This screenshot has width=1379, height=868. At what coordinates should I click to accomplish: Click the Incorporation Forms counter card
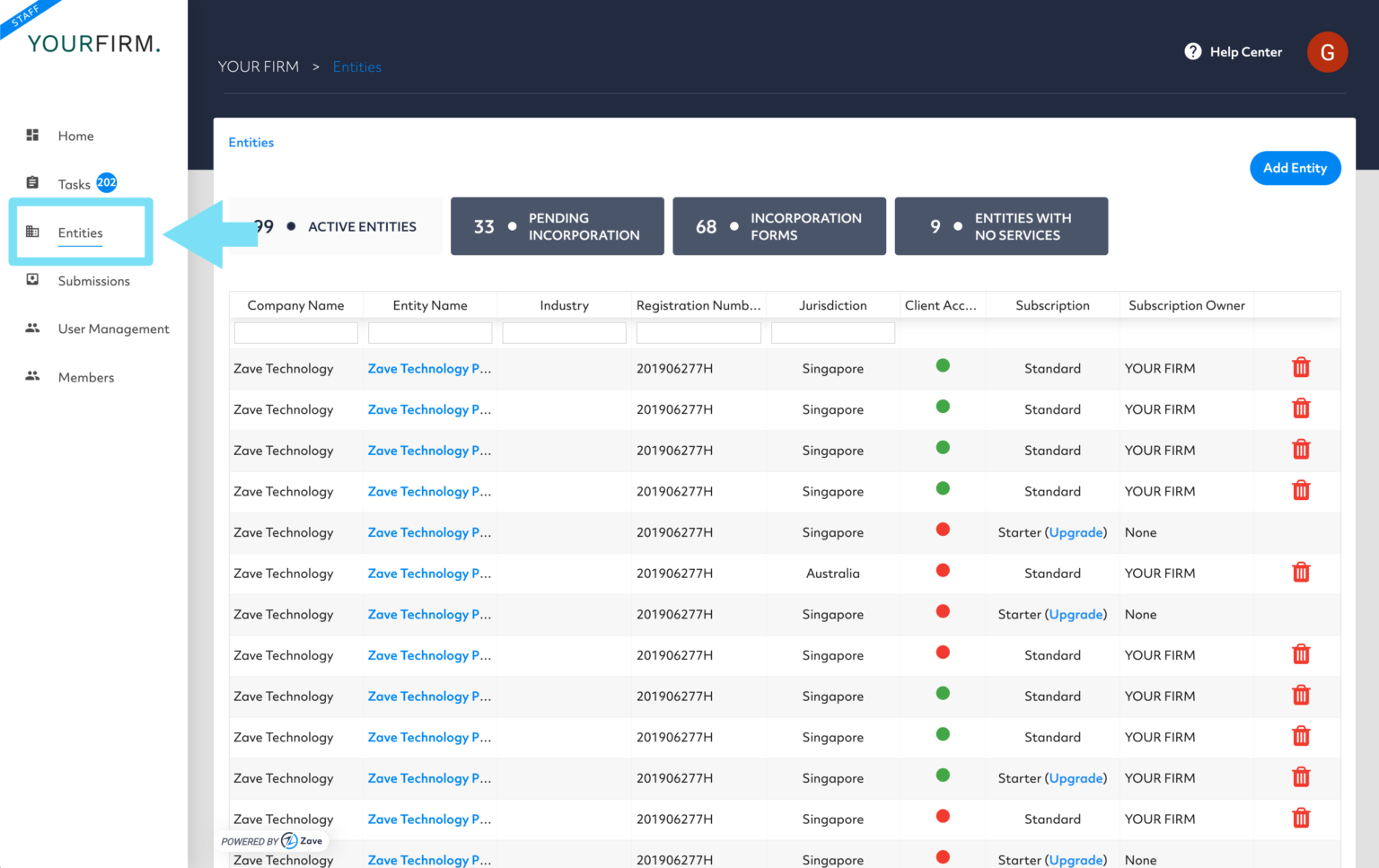point(778,225)
